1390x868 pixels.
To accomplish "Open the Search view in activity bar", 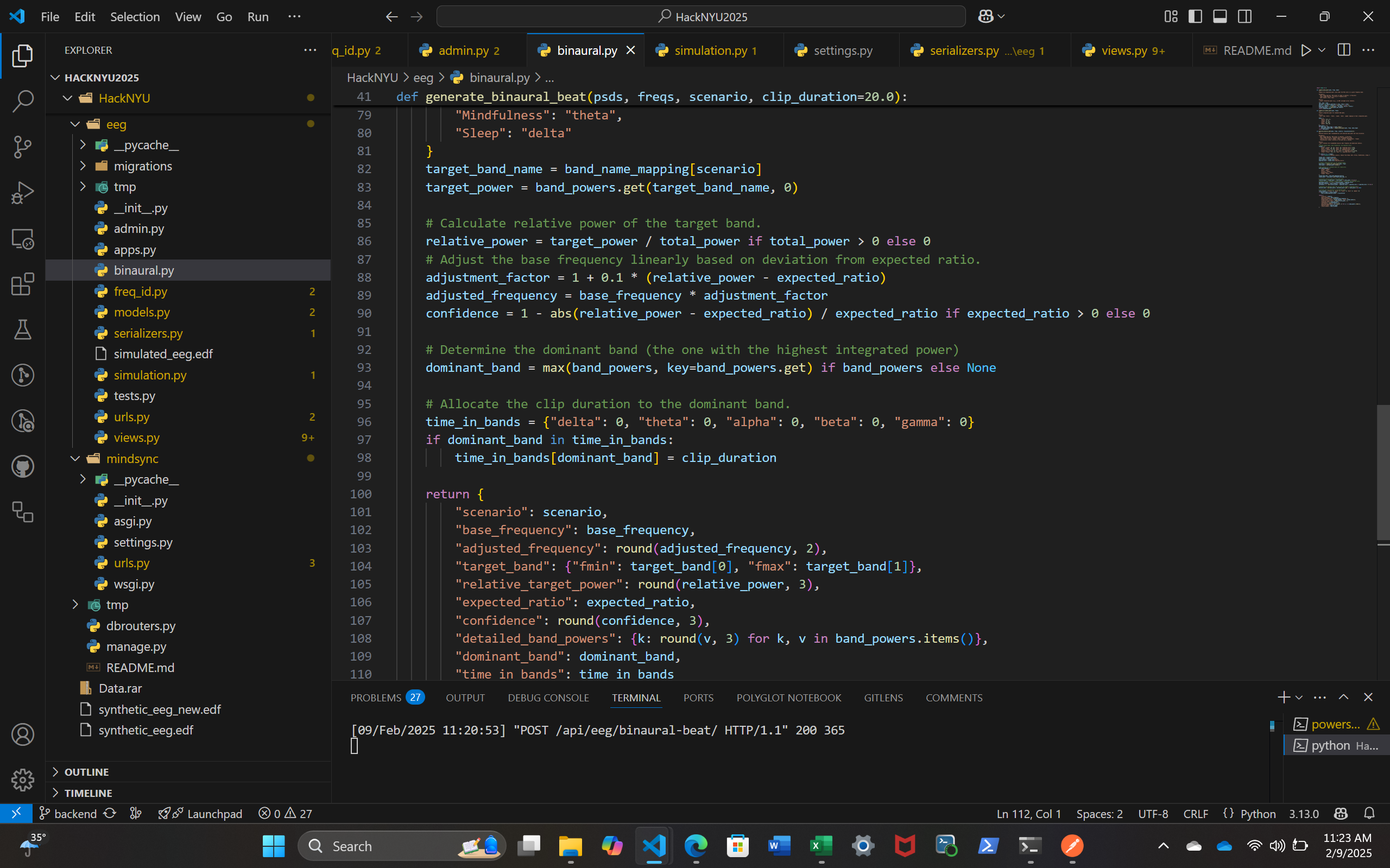I will tap(22, 101).
